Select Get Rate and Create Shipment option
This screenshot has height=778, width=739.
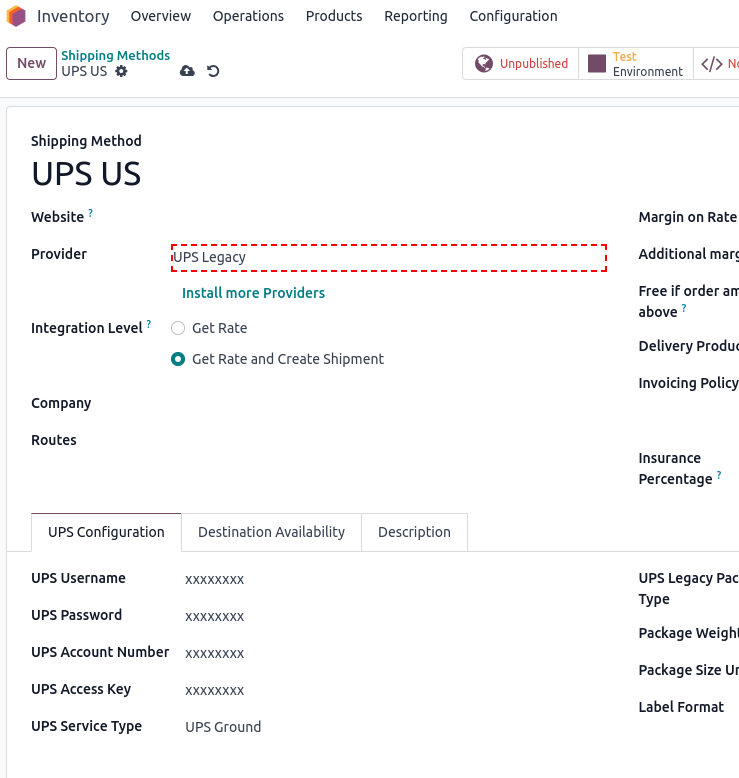pyautogui.click(x=178, y=359)
